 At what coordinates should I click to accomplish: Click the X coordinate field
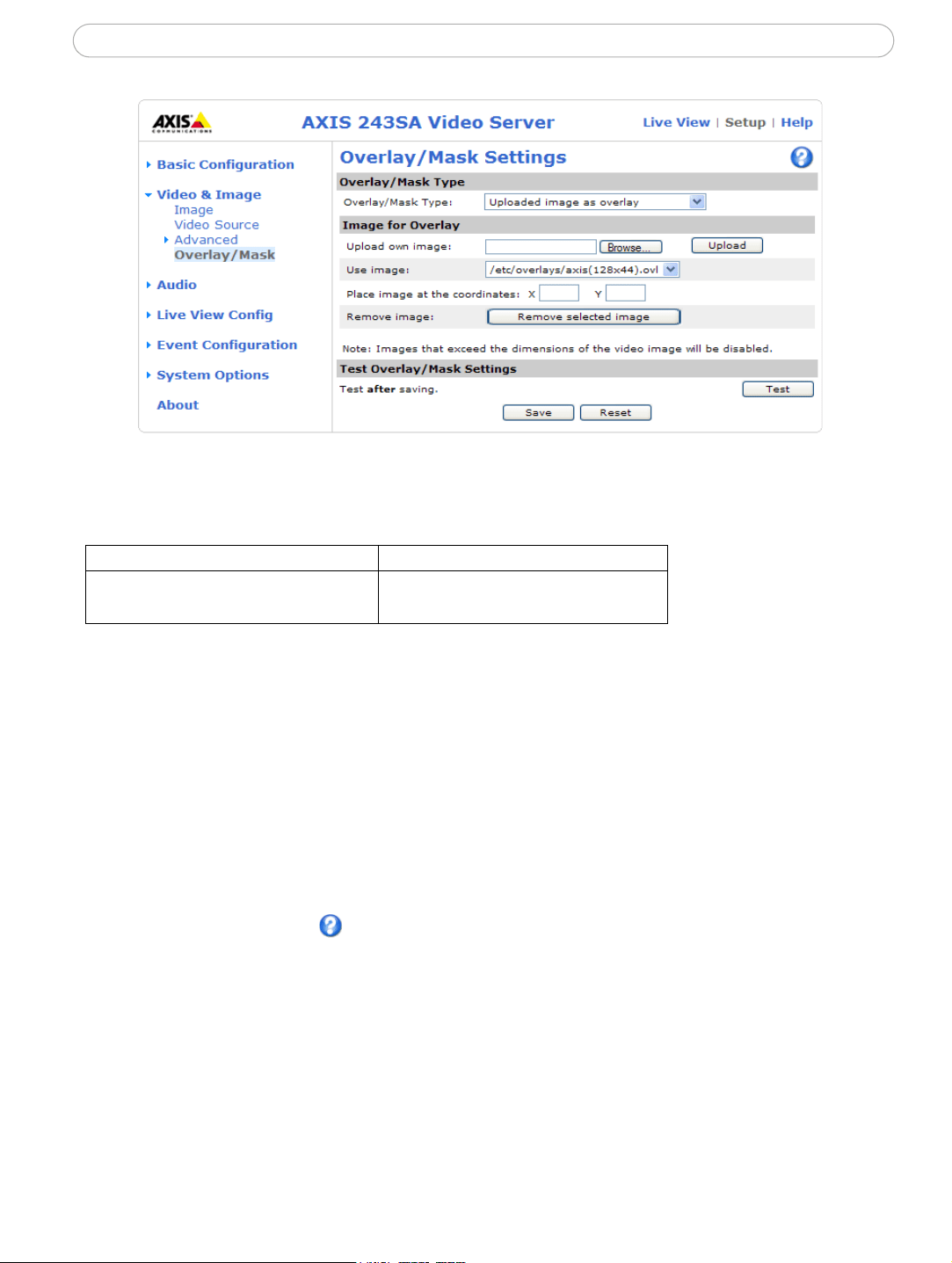point(559,293)
